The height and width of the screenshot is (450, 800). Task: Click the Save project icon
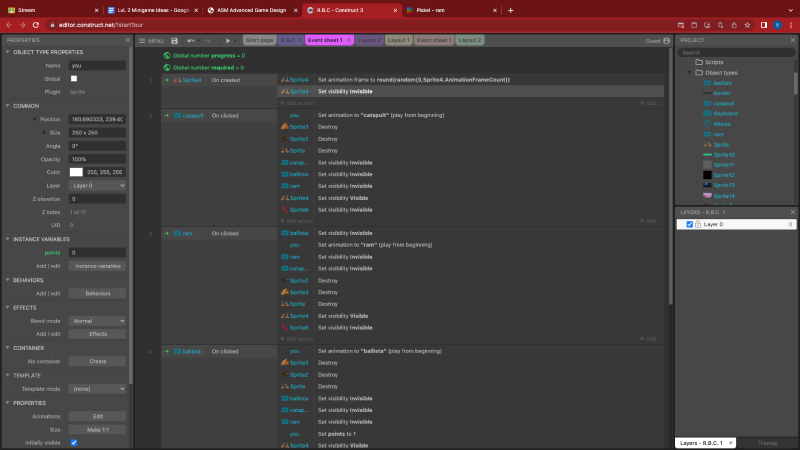(x=176, y=40)
